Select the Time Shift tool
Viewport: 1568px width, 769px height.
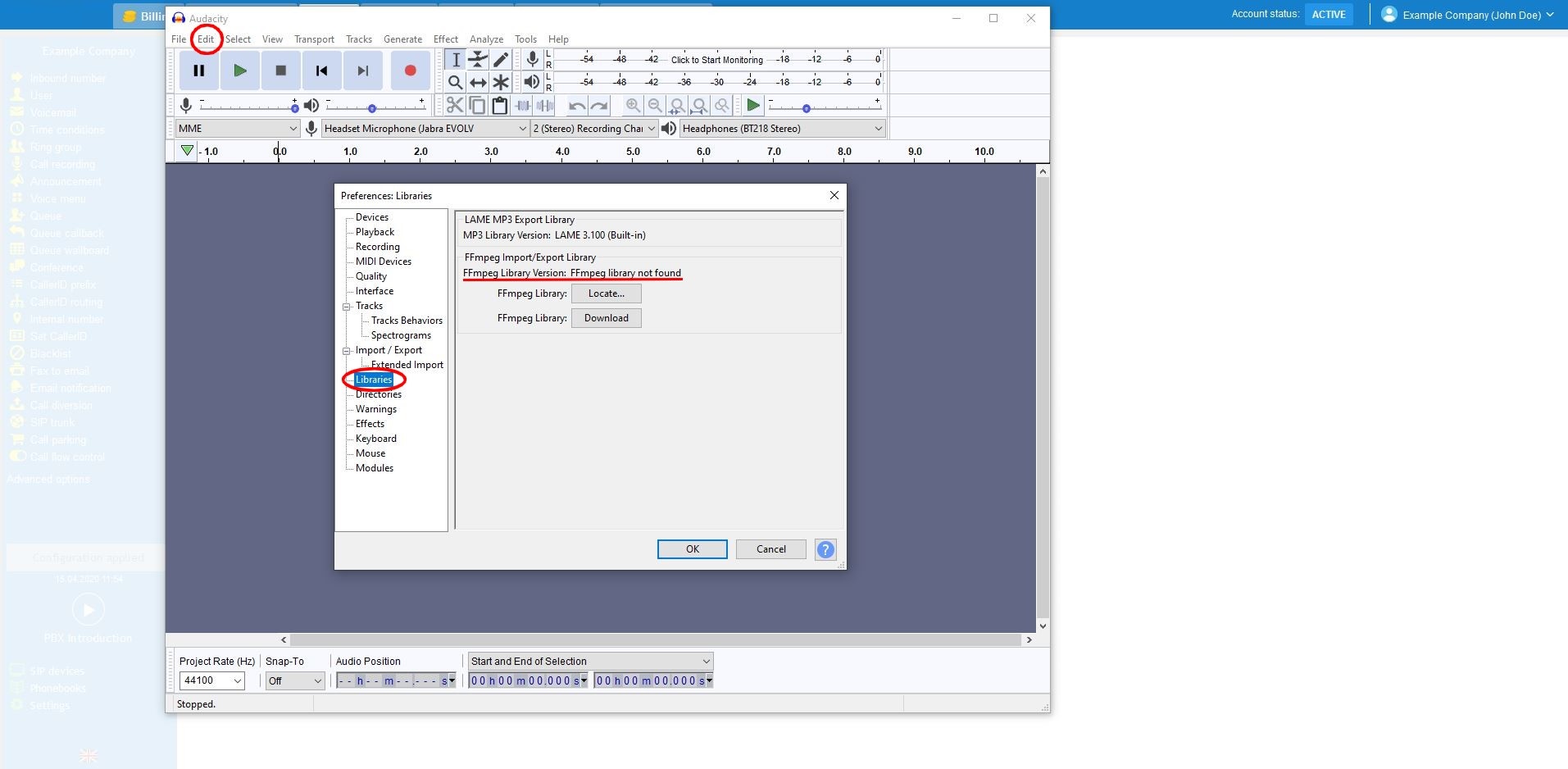point(478,82)
